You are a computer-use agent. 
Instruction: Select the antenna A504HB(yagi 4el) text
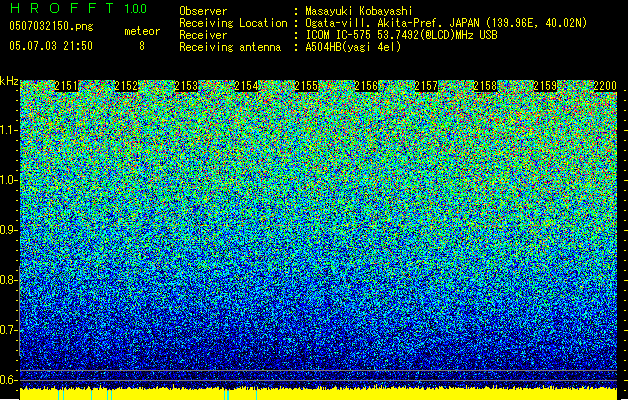point(353,47)
